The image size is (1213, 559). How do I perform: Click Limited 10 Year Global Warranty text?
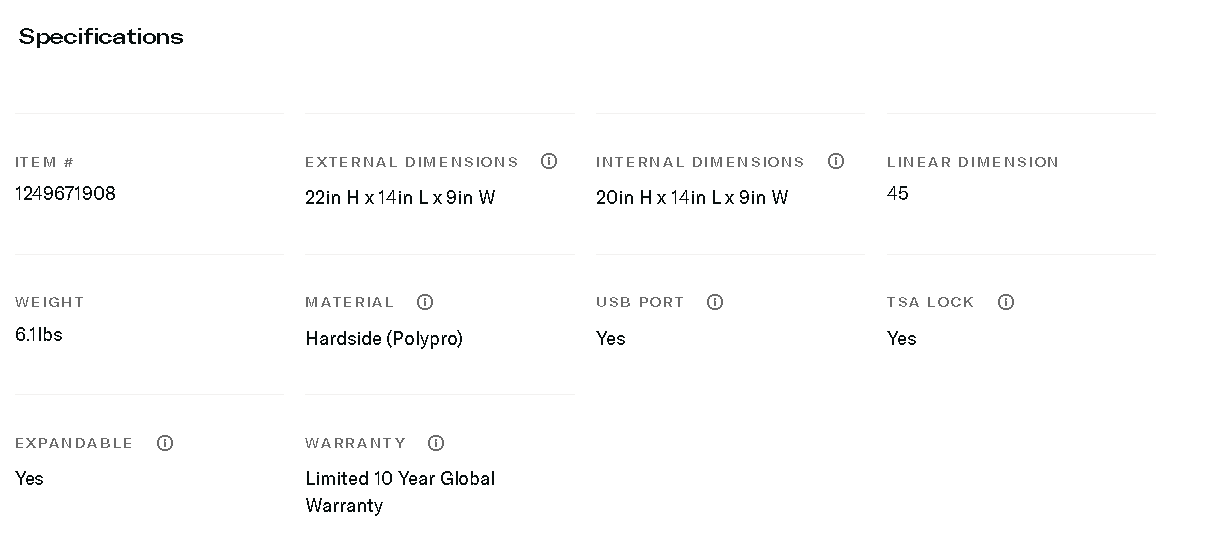click(400, 492)
